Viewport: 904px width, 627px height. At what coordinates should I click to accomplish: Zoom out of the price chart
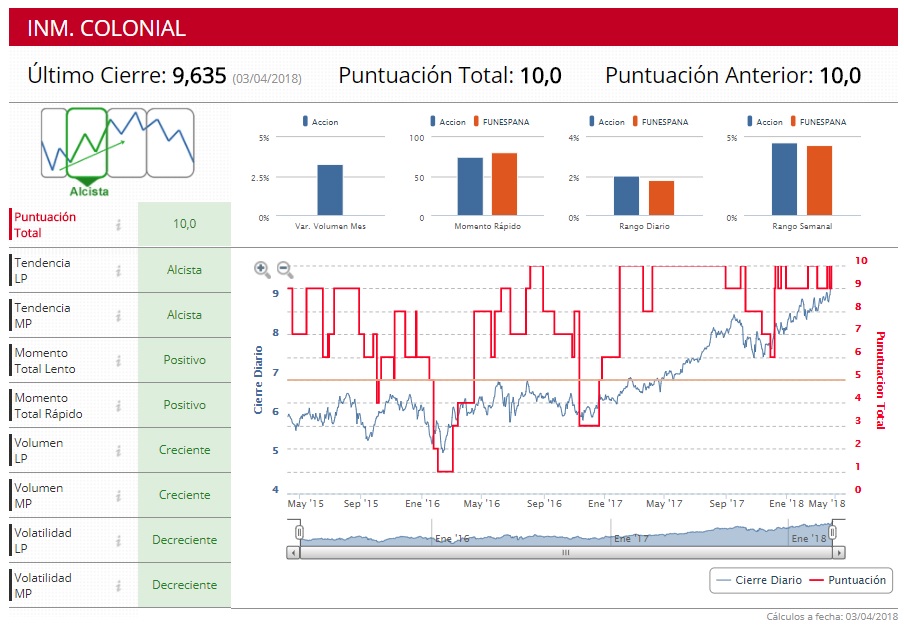point(285,269)
